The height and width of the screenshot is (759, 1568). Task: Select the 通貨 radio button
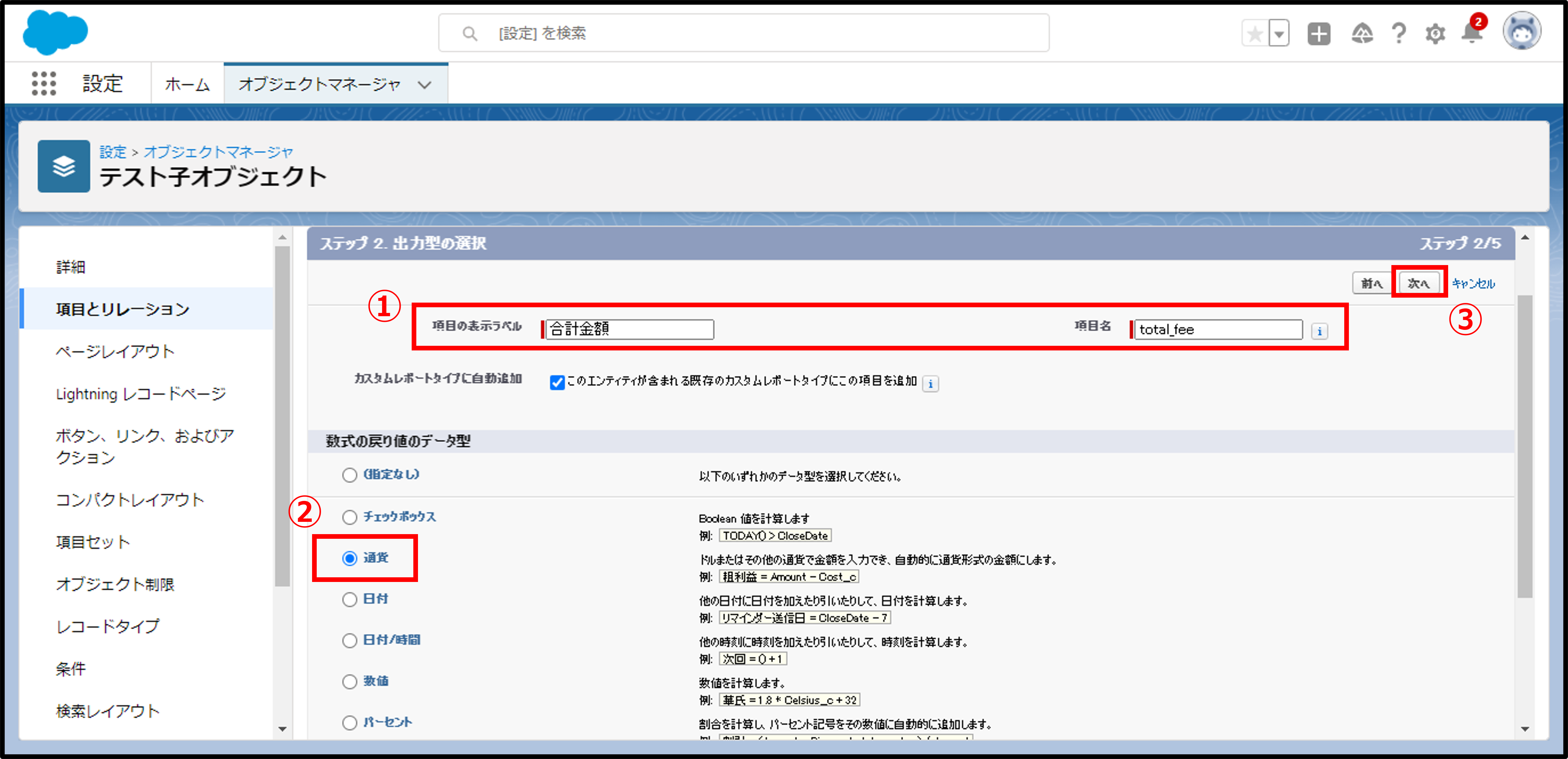349,559
